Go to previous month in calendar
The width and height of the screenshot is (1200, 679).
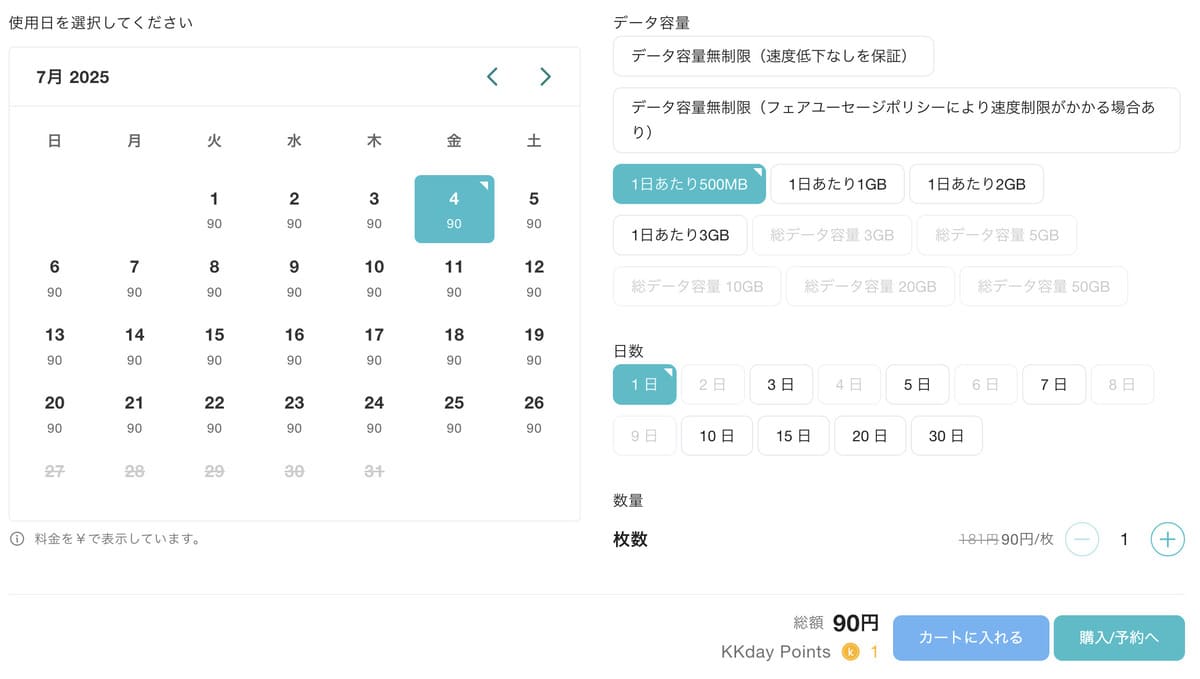492,77
